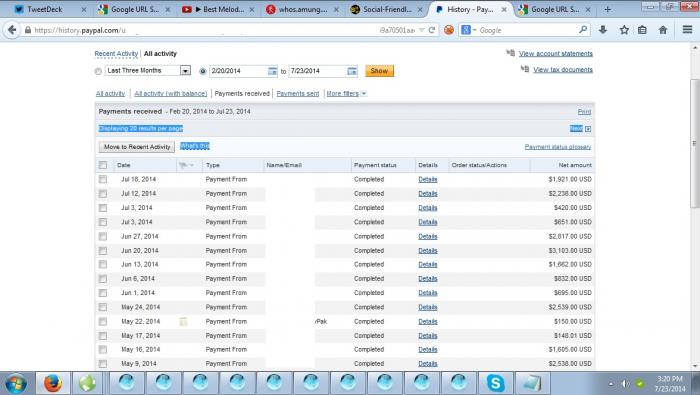
Task: Open the Last Three Months dropdown
Action: point(185,71)
